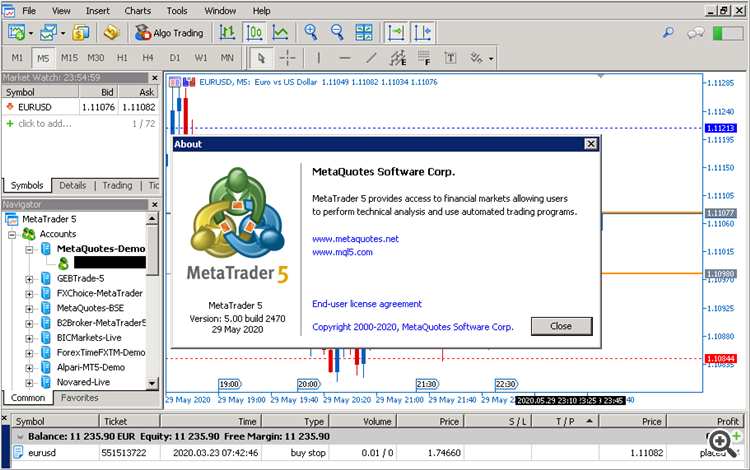
Task: Open the Tools menu
Action: click(x=177, y=11)
